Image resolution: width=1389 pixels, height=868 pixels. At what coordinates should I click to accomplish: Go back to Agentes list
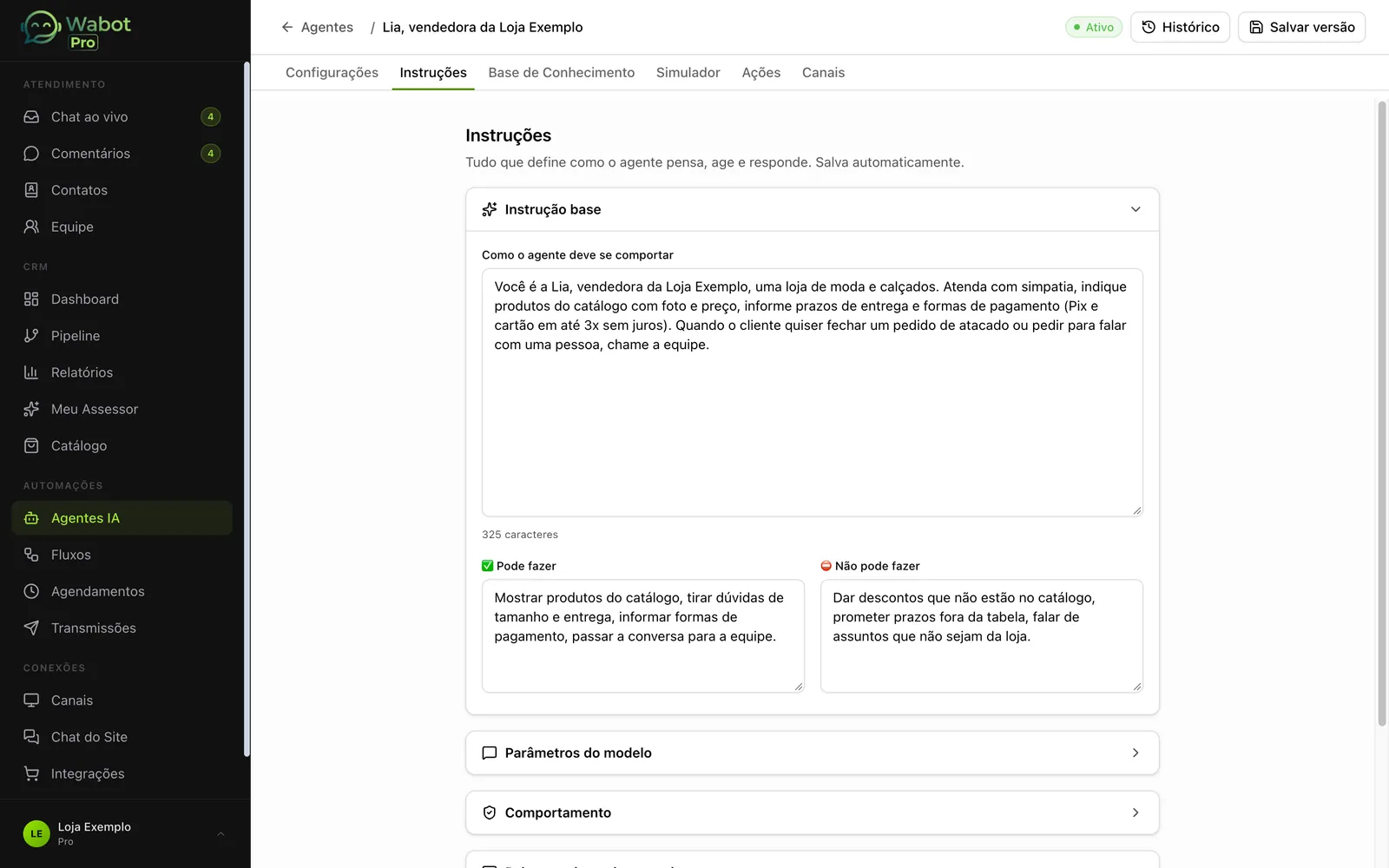tap(317, 27)
